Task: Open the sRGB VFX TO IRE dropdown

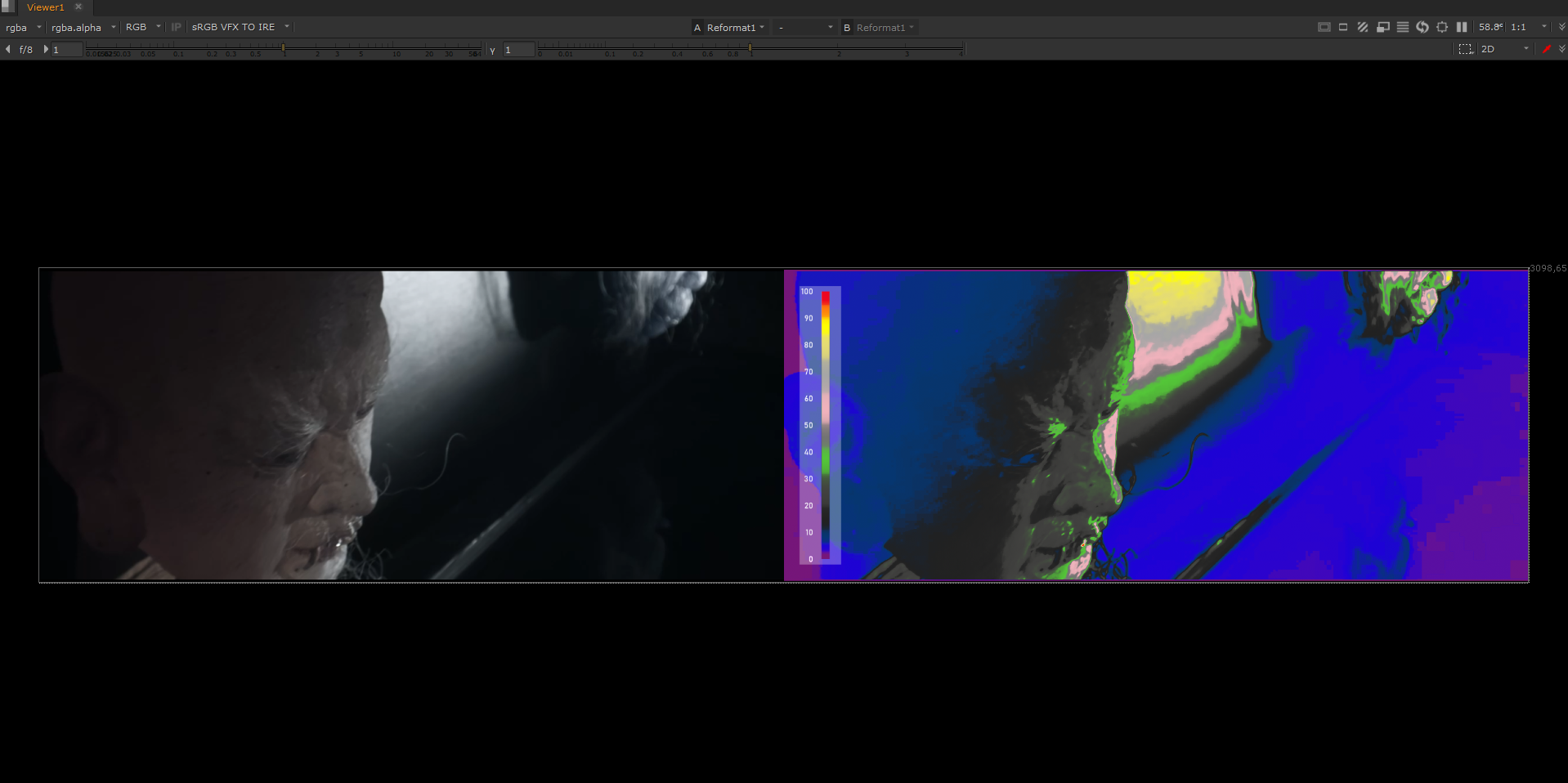Action: tap(240, 27)
